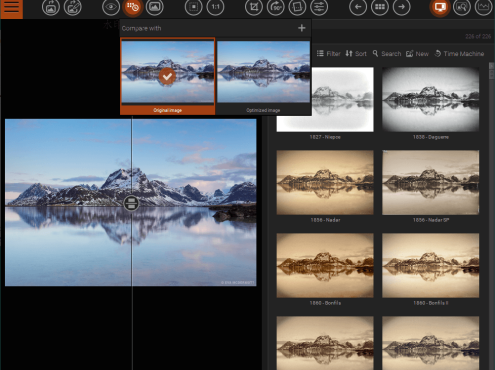Apply the 1860 - Bonfils preset

click(x=325, y=269)
